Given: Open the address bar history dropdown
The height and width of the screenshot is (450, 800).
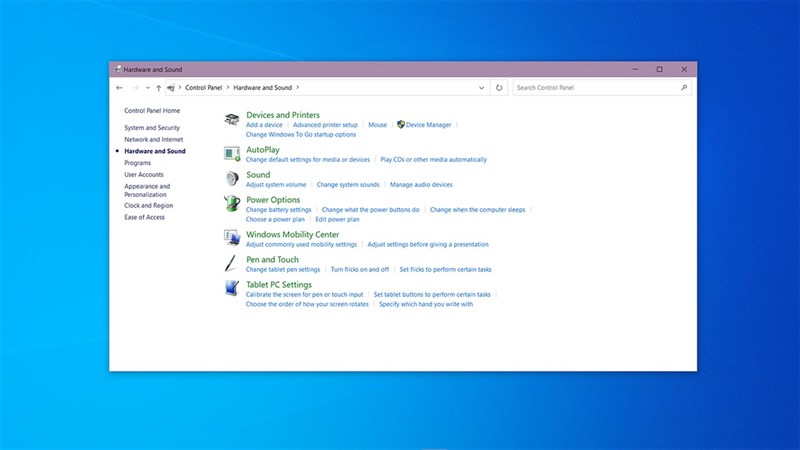Looking at the screenshot, I should point(483,88).
